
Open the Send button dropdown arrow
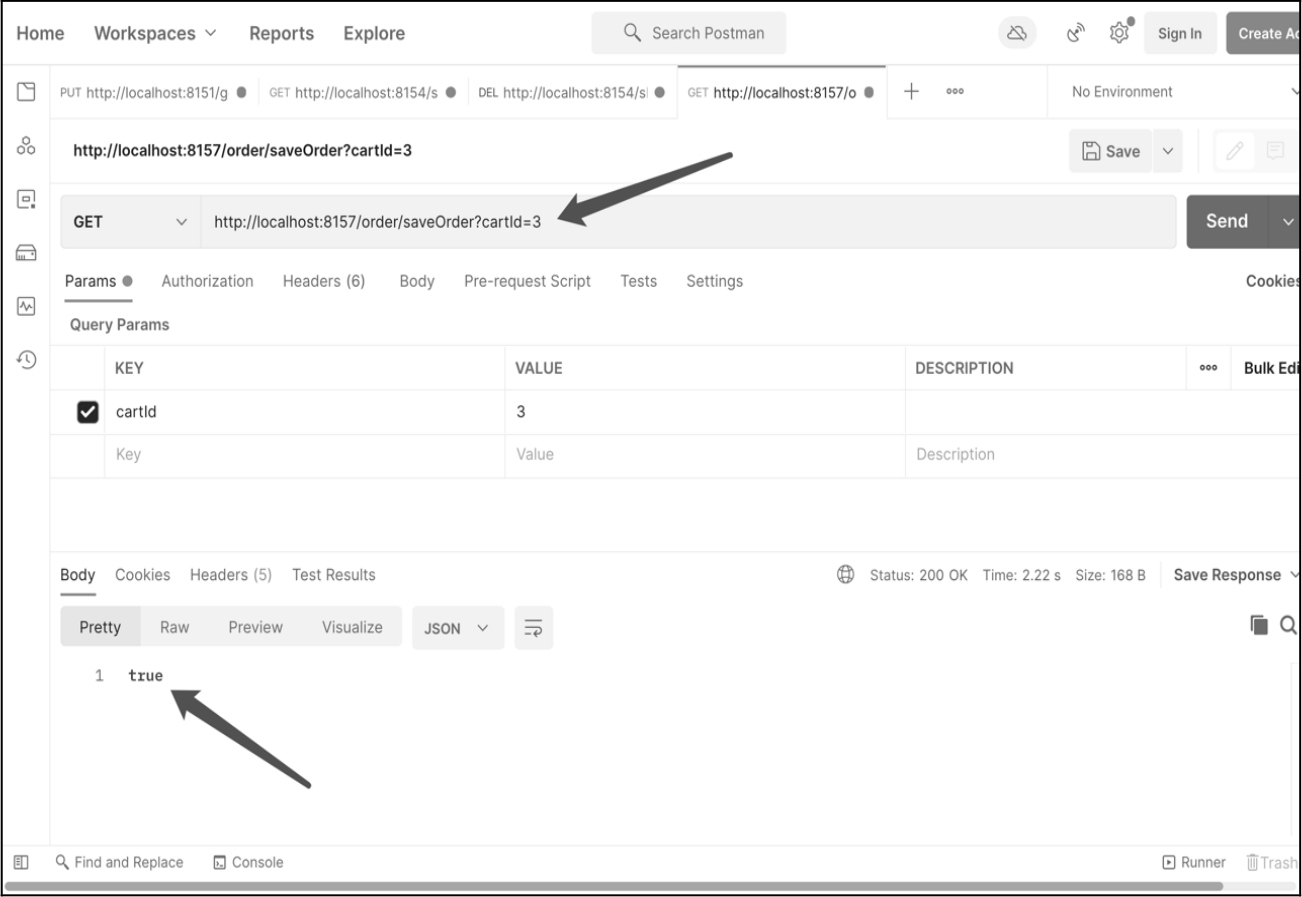(x=1287, y=222)
